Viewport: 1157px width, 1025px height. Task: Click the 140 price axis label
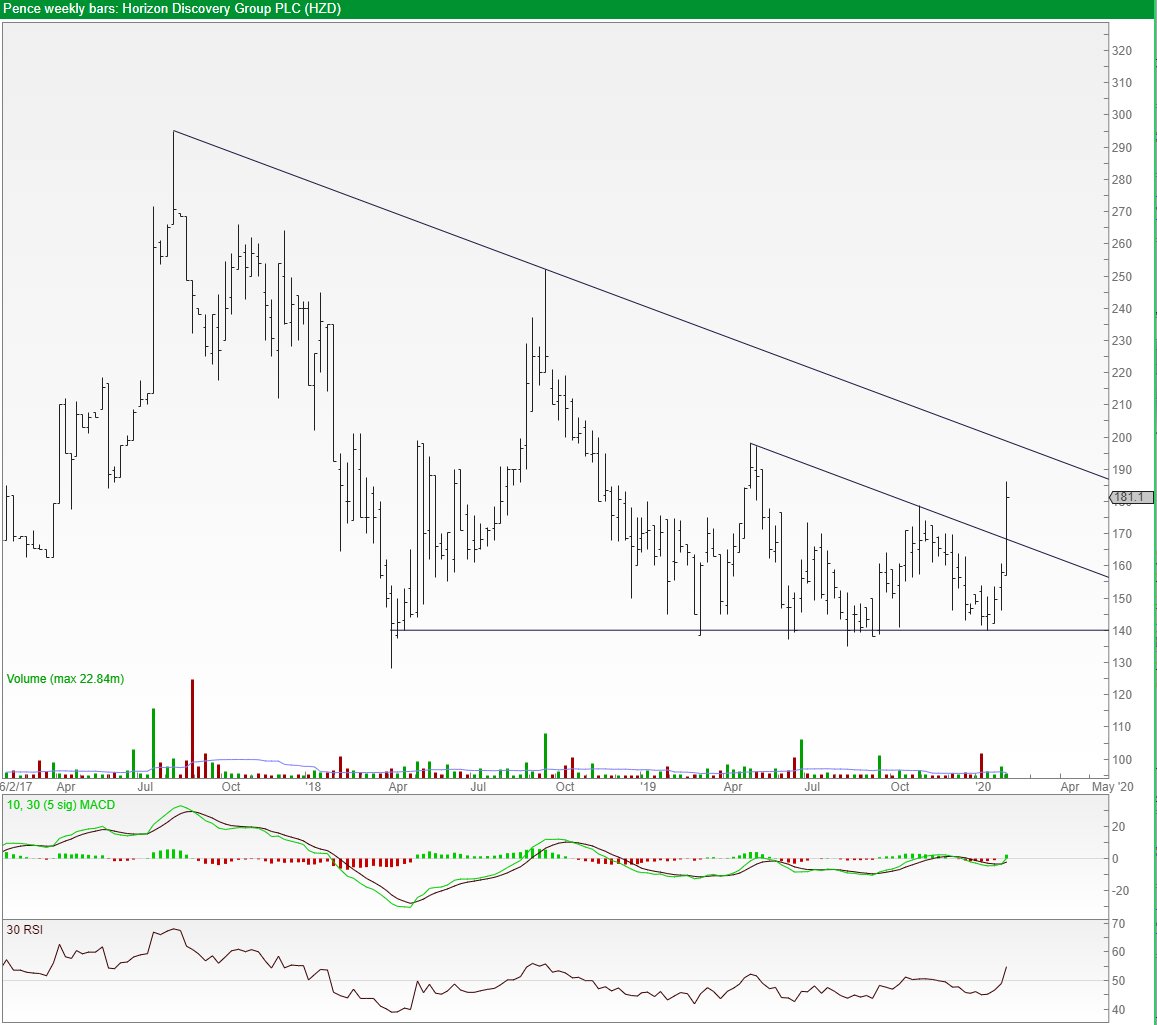1122,631
